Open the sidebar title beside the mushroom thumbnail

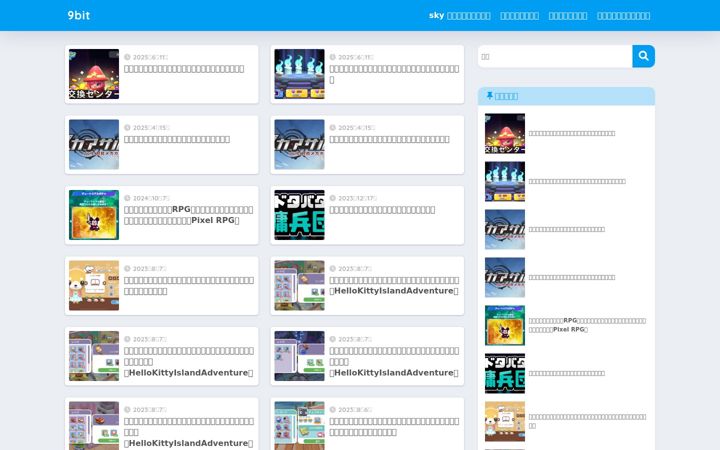[x=572, y=133]
